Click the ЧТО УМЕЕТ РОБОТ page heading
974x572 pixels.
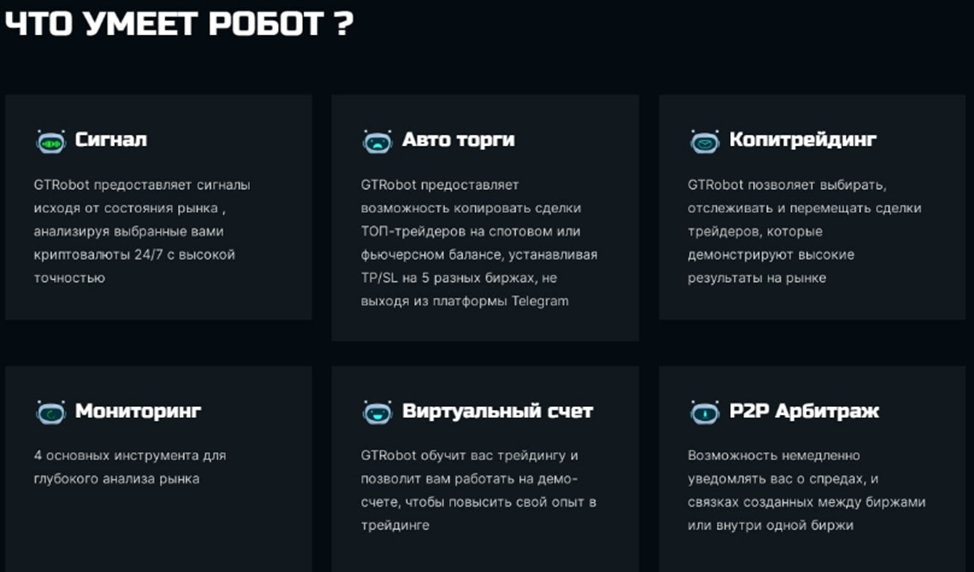[x=178, y=24]
